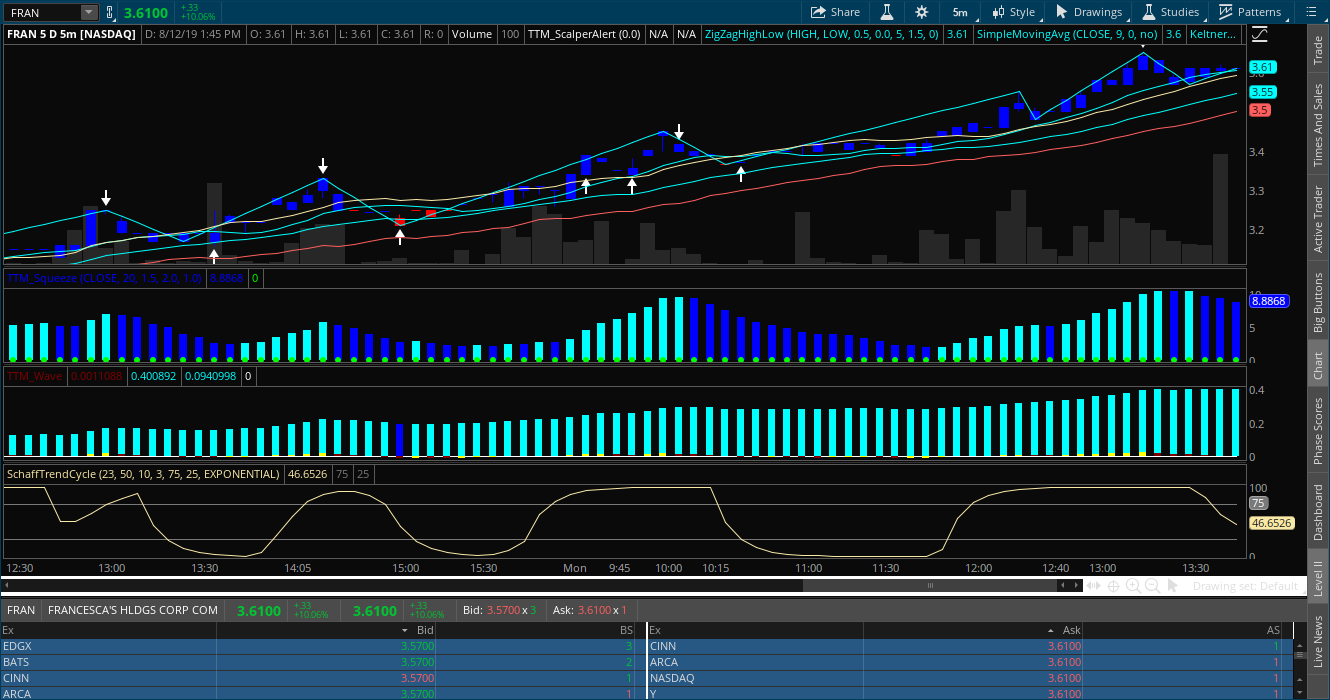Screen dimensions: 1330x700
Task: Click the Share button
Action: click(835, 12)
